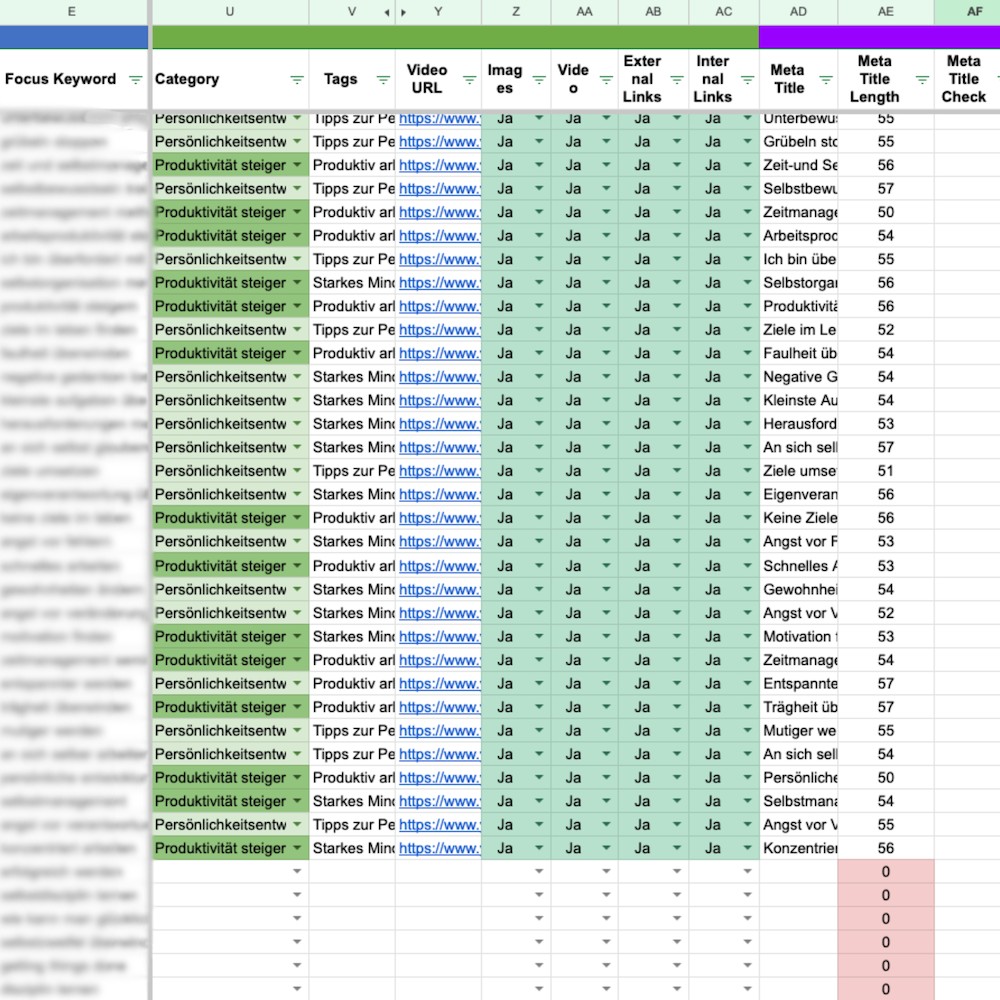The image size is (1000, 1000).
Task: Open Video dropdown in the Arbeitsprod row
Action: pyautogui.click(x=606, y=236)
